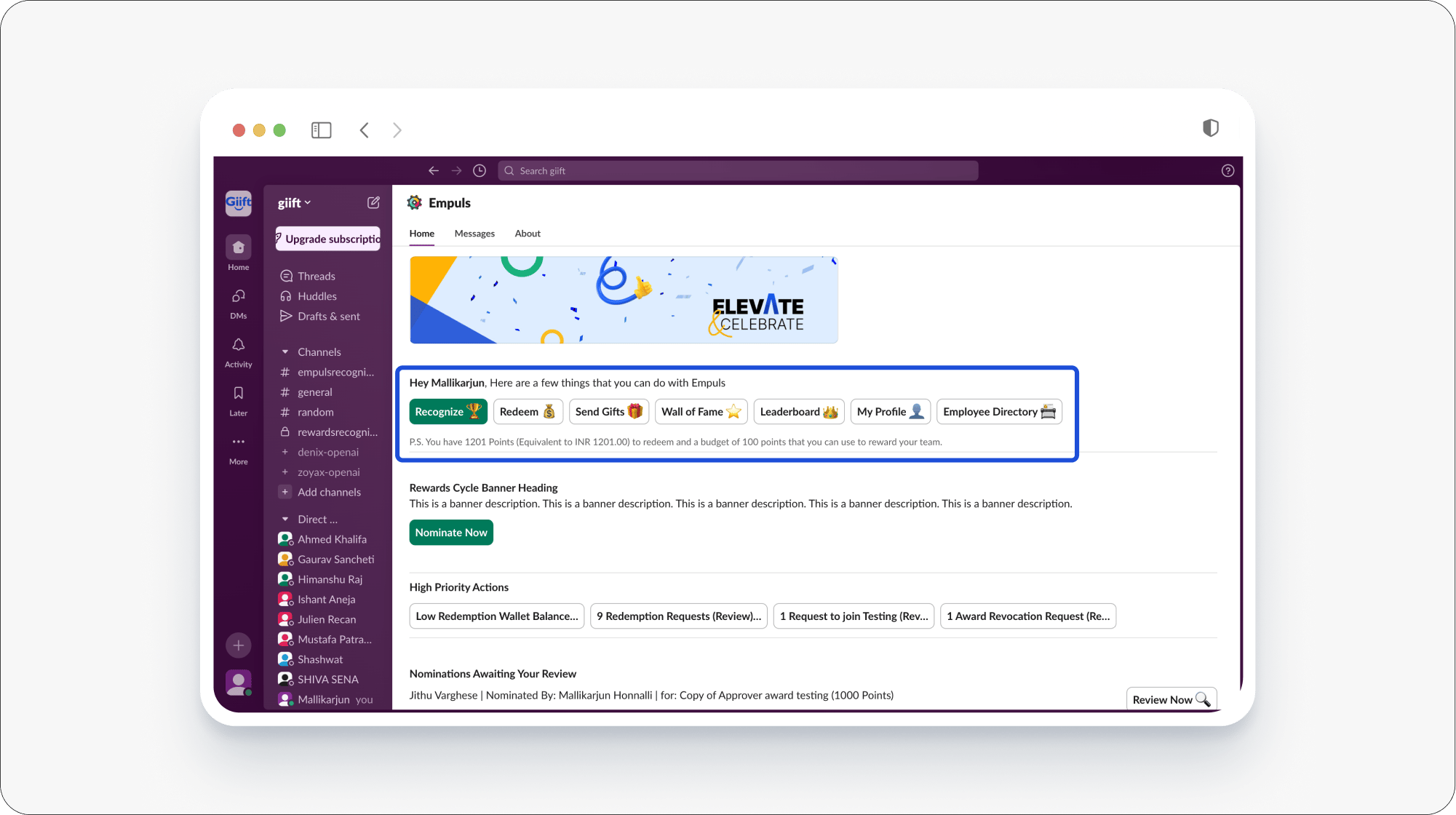
Task: Click the Search giift field
Action: pyautogui.click(x=738, y=170)
